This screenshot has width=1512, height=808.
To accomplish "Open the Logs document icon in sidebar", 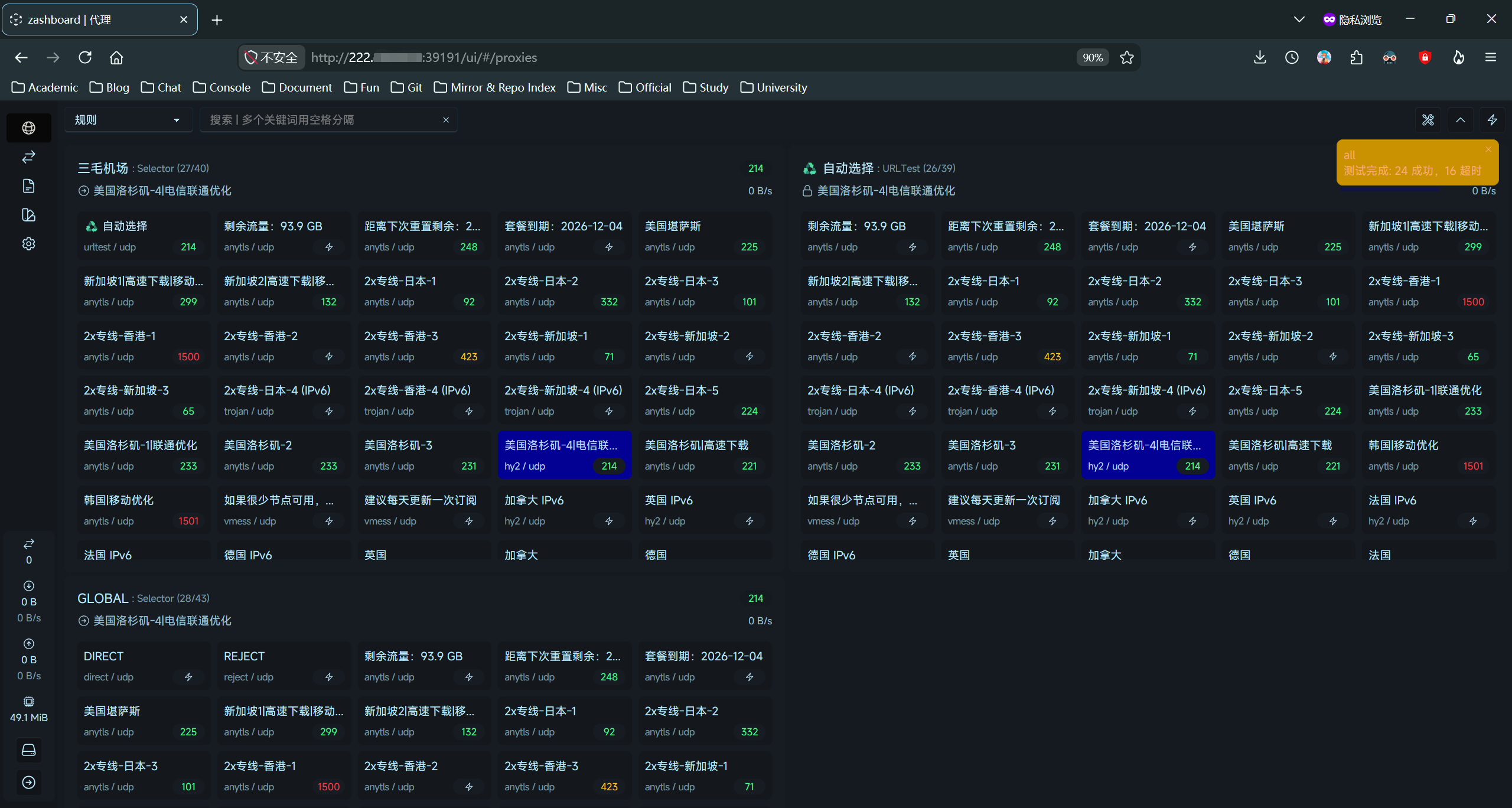I will coord(28,186).
